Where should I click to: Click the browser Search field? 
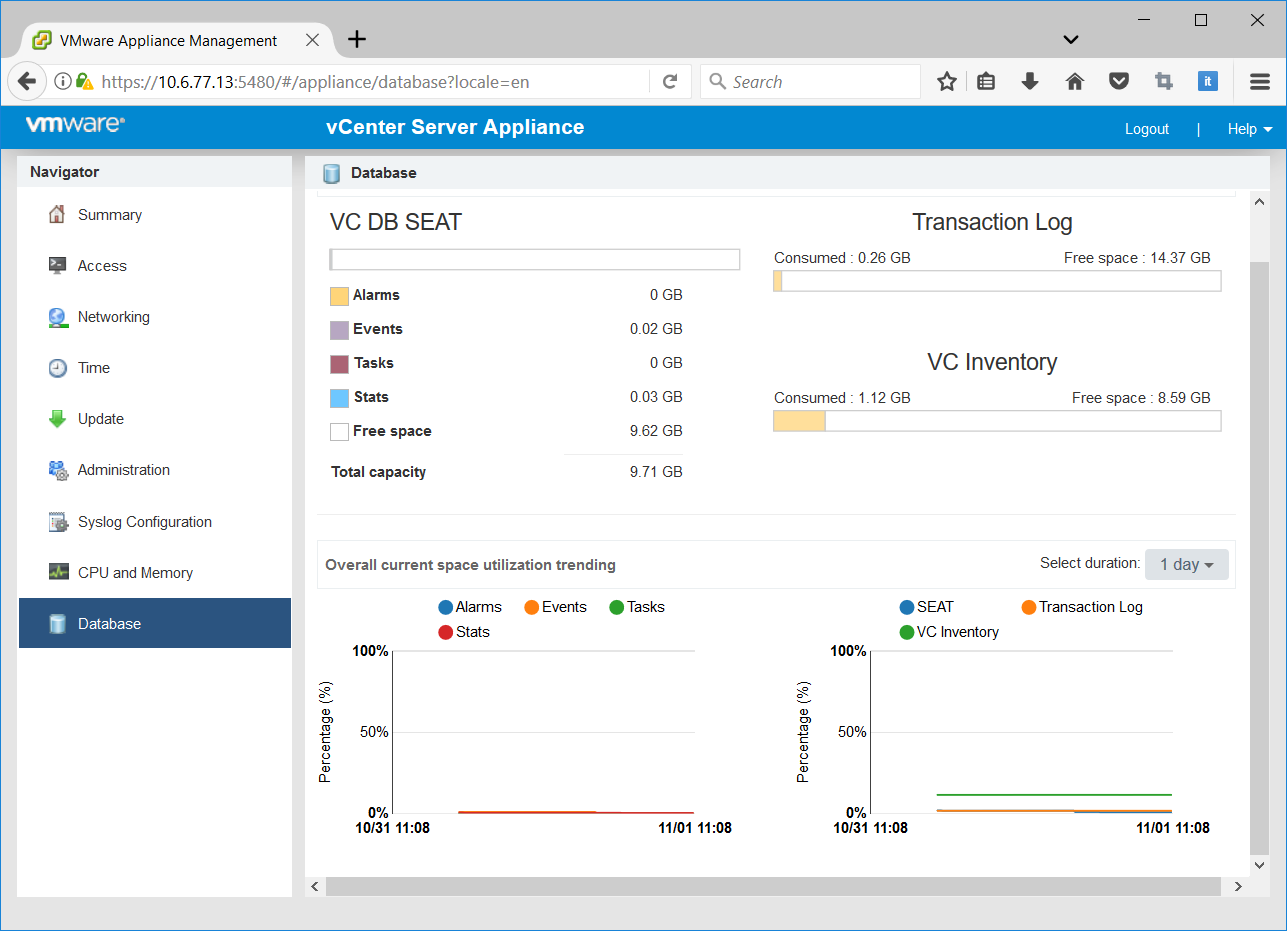[810, 82]
